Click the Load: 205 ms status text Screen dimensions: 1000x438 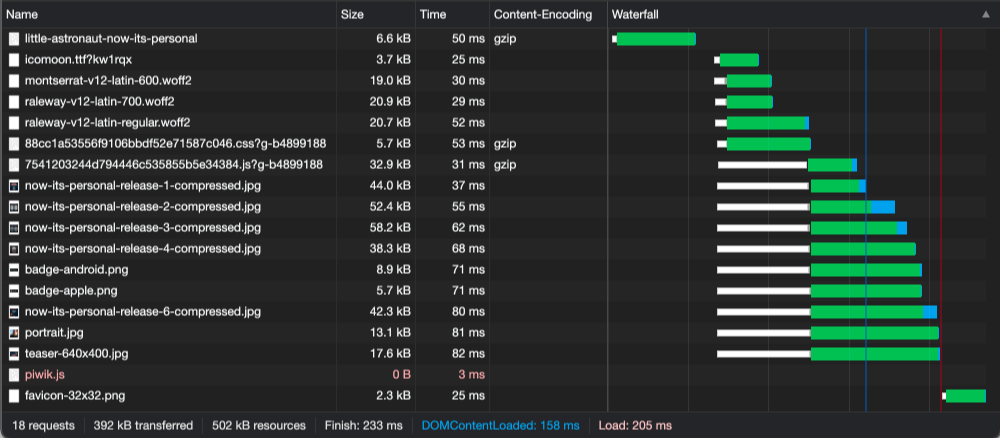point(634,426)
